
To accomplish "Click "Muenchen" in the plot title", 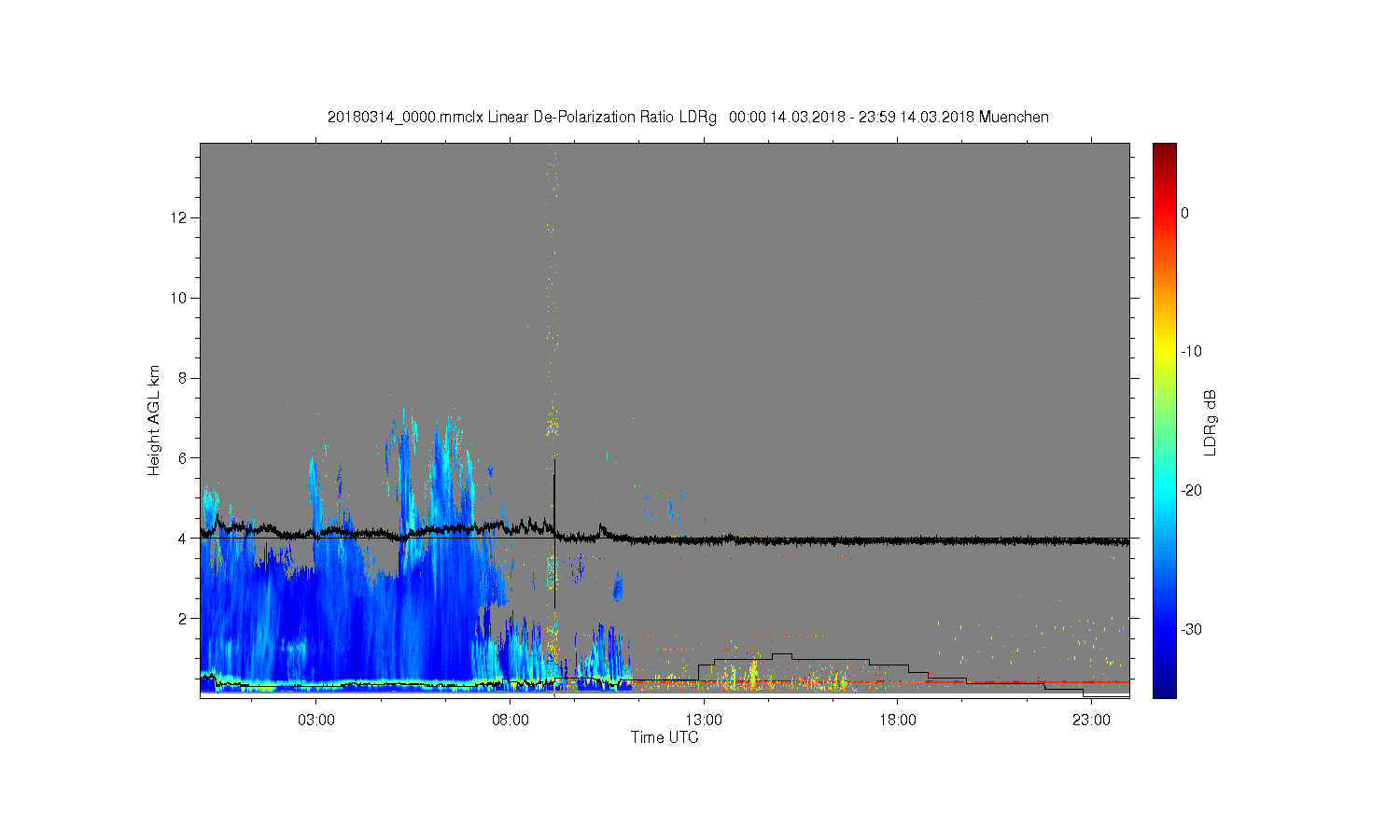I will pos(1014,118).
